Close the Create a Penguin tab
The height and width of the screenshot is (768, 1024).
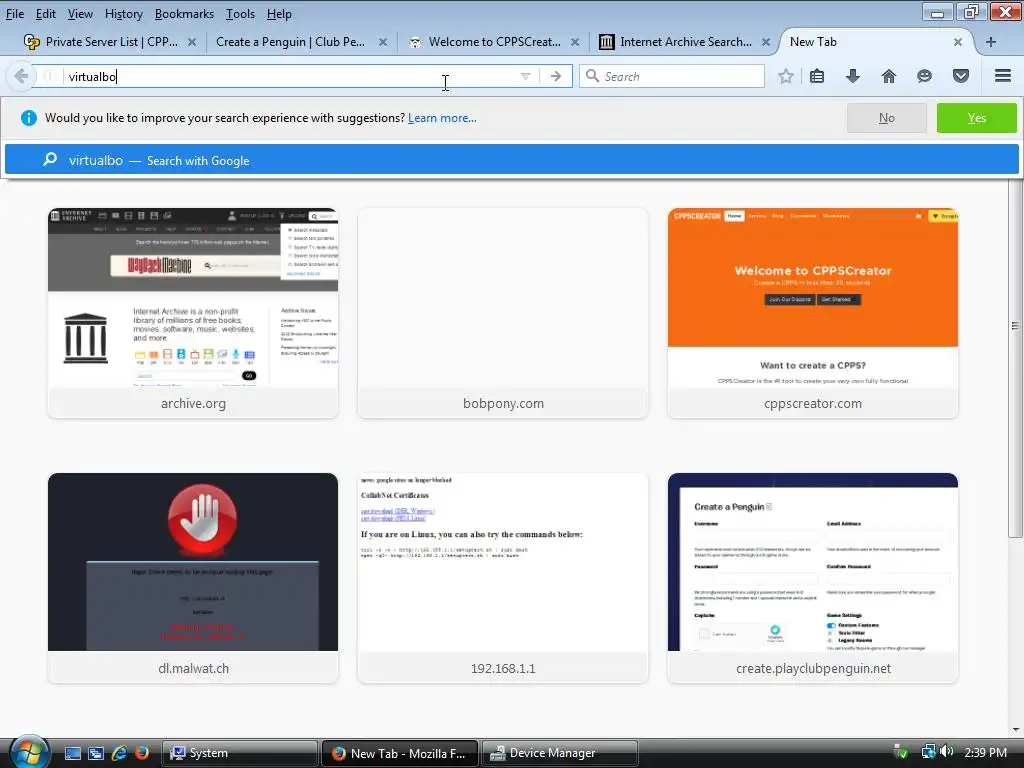(383, 42)
